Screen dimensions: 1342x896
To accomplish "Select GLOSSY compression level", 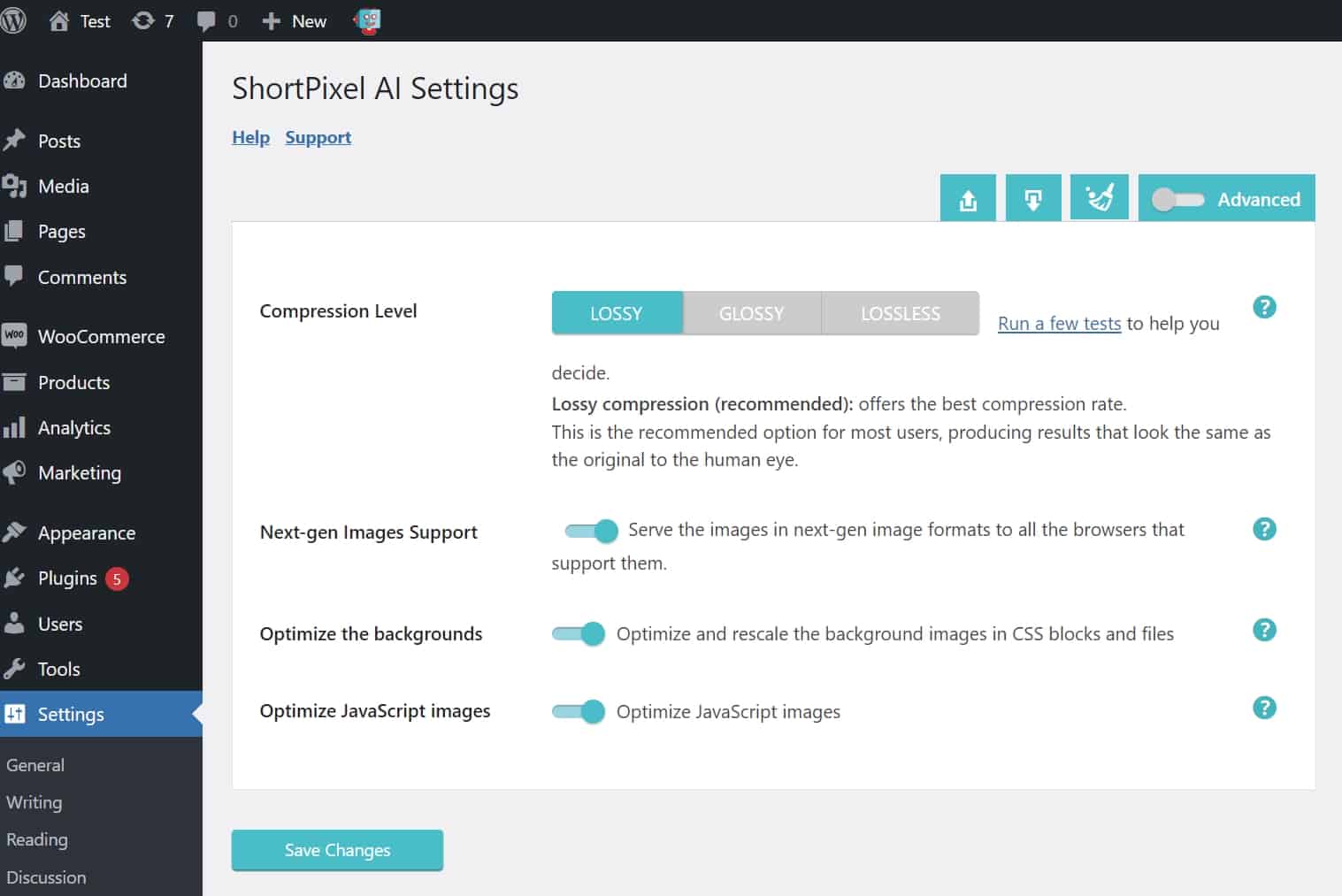I will click(x=751, y=313).
